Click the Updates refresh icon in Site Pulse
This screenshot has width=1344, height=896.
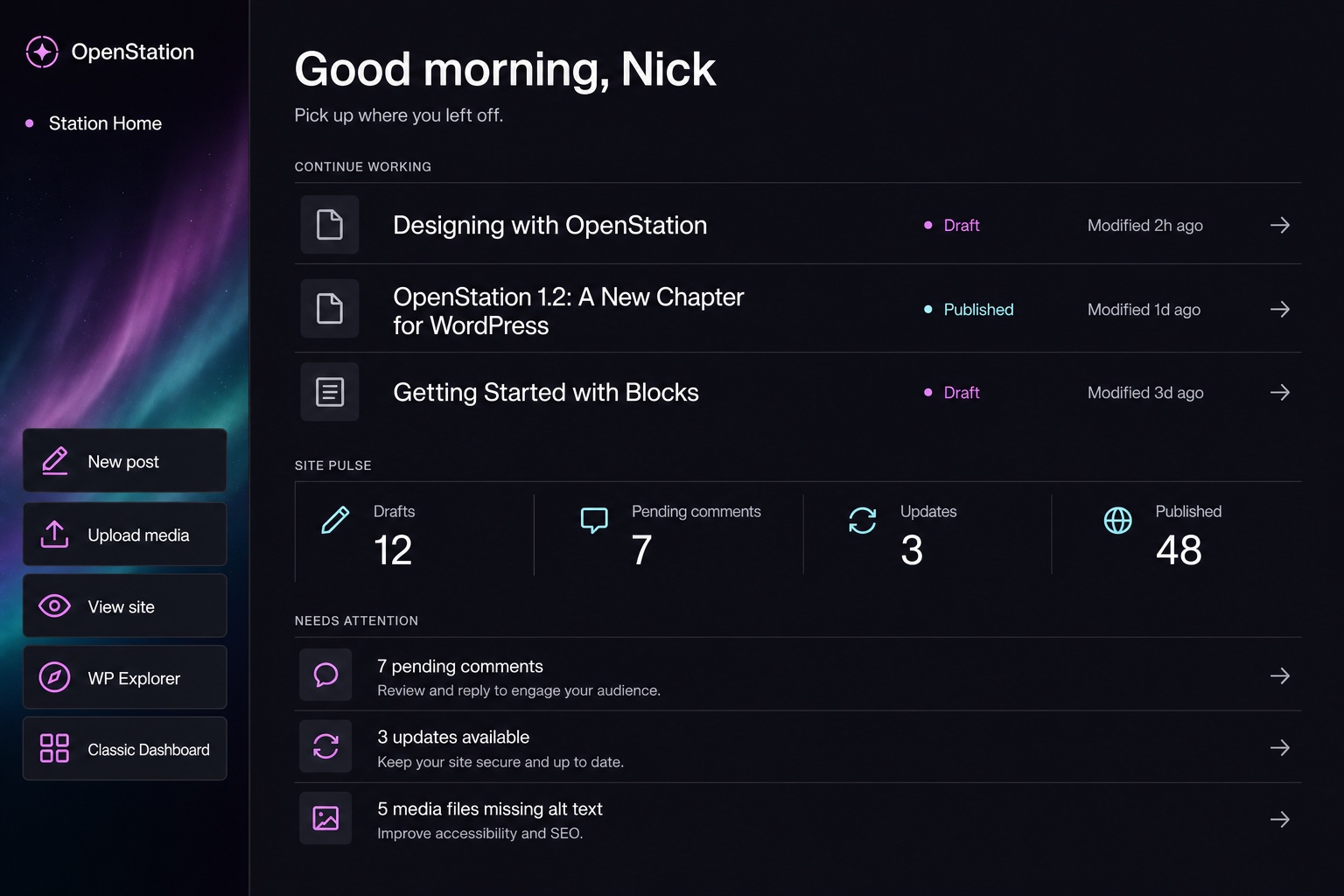(x=862, y=520)
